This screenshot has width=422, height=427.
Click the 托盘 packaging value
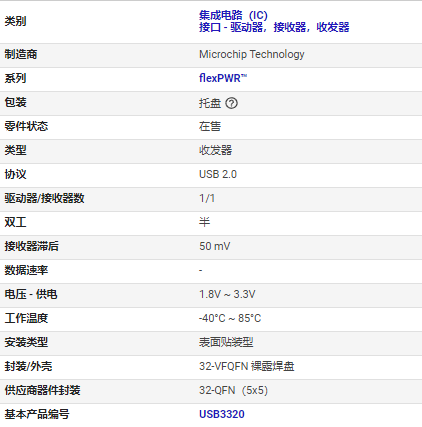[x=210, y=103]
